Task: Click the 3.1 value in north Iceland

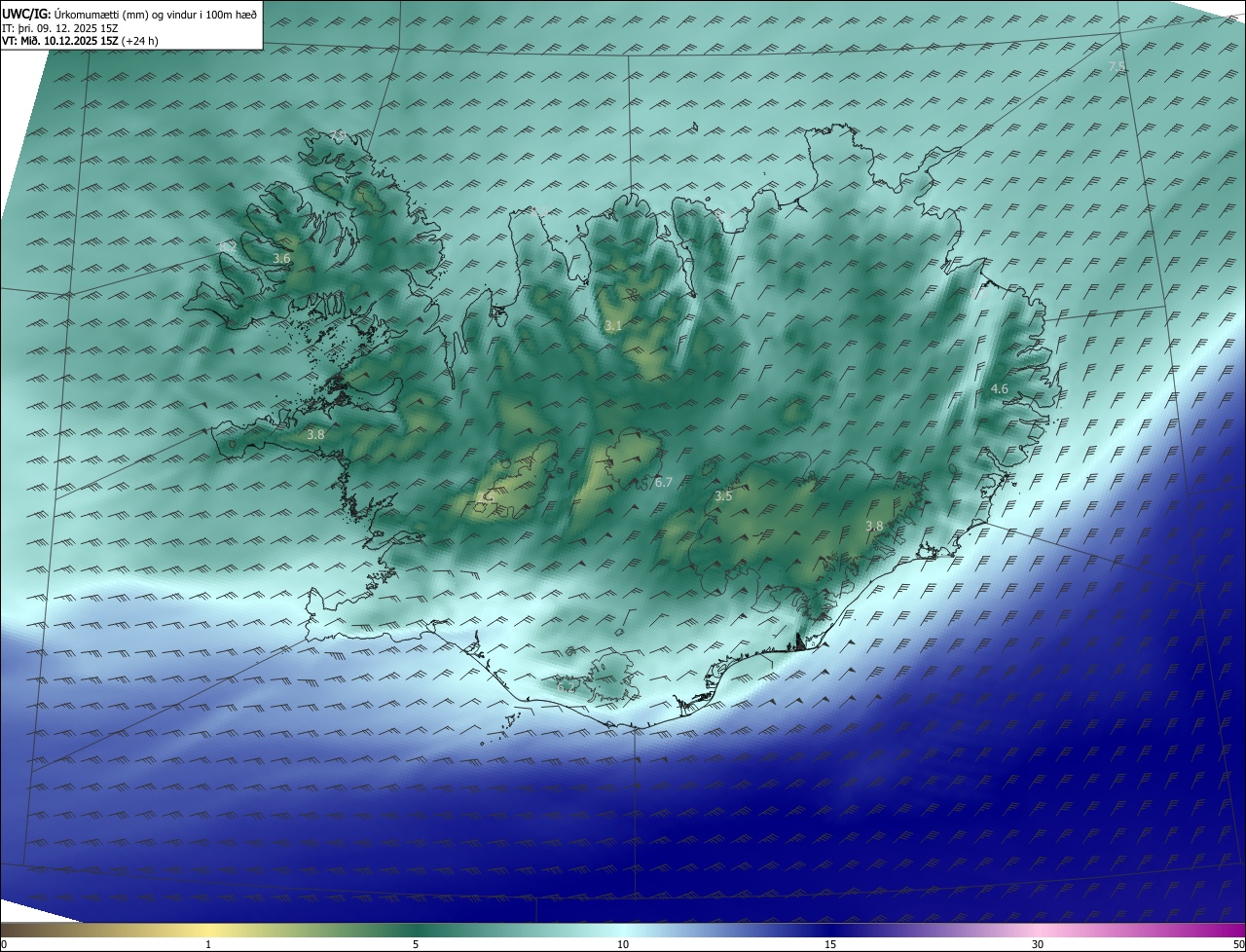Action: (612, 326)
